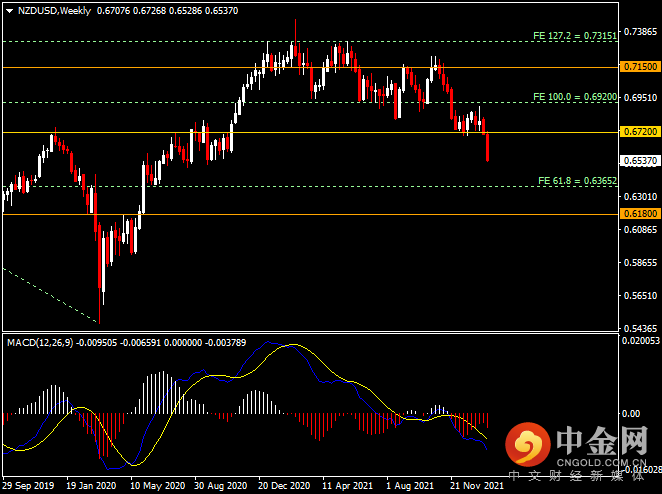Image resolution: width=662 pixels, height=494 pixels.
Task: Click the arrow icon beside NZDUSD title
Action: [x=10, y=10]
